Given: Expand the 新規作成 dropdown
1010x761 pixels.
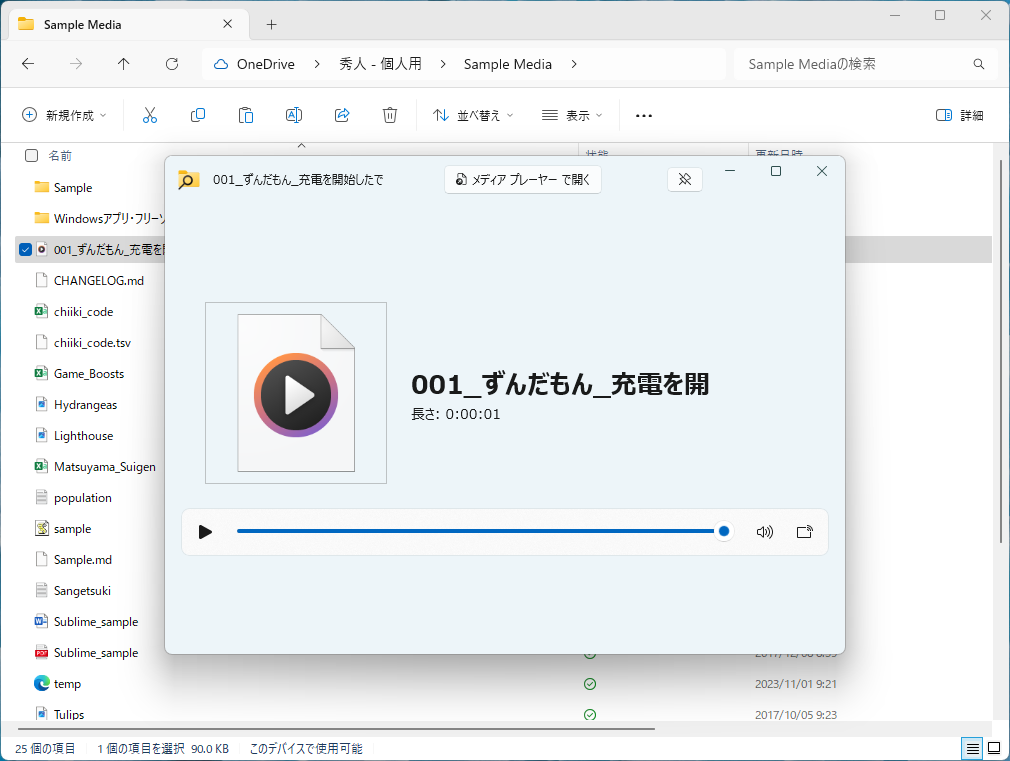Looking at the screenshot, I should (x=64, y=115).
